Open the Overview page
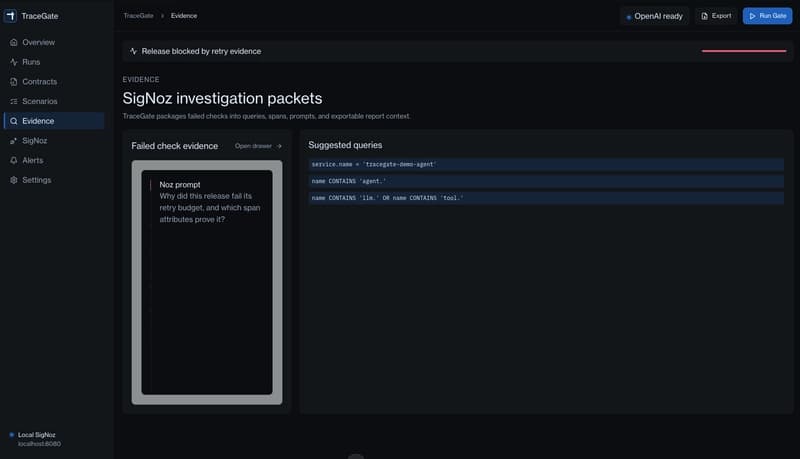Image resolution: width=800 pixels, height=459 pixels. click(x=54, y=42)
